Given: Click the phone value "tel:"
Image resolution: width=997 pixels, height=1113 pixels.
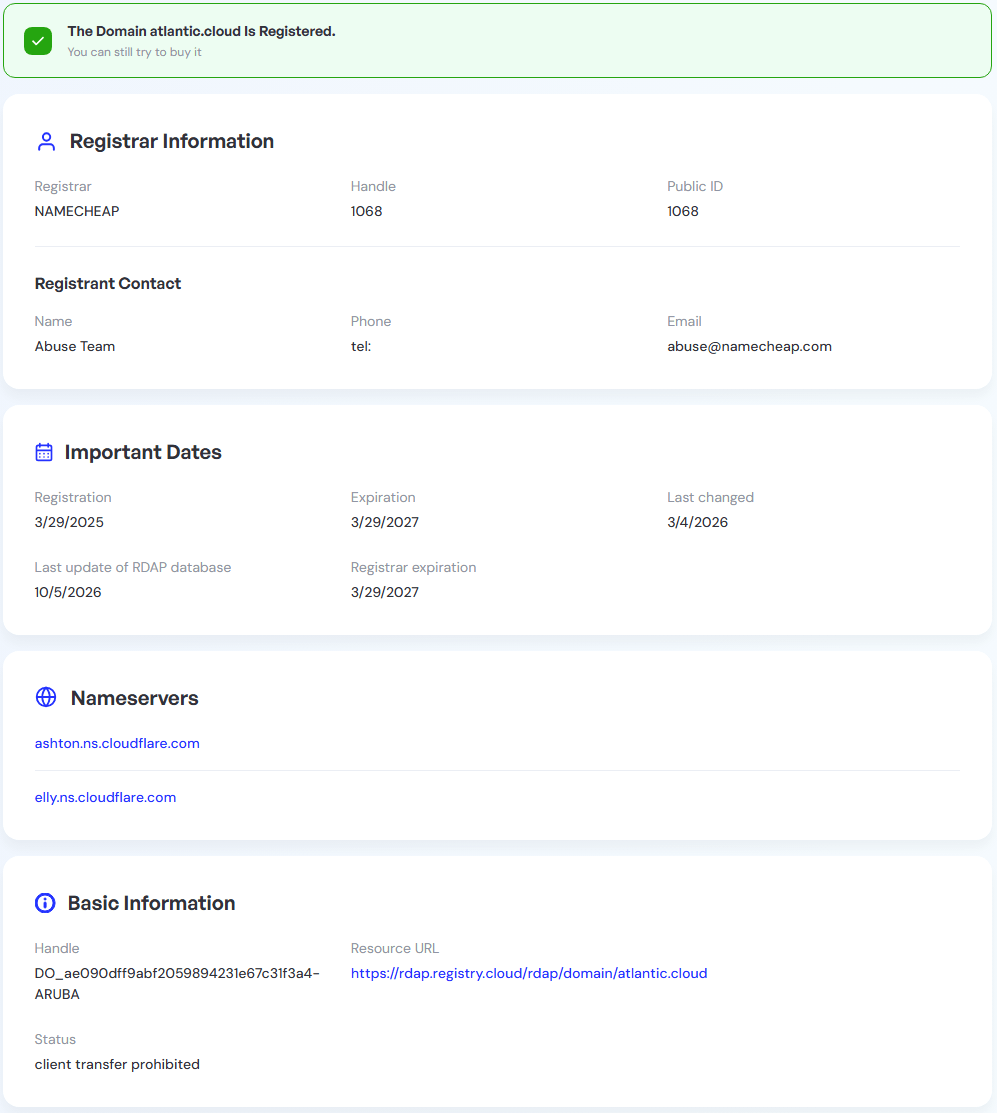Looking at the screenshot, I should tap(360, 346).
